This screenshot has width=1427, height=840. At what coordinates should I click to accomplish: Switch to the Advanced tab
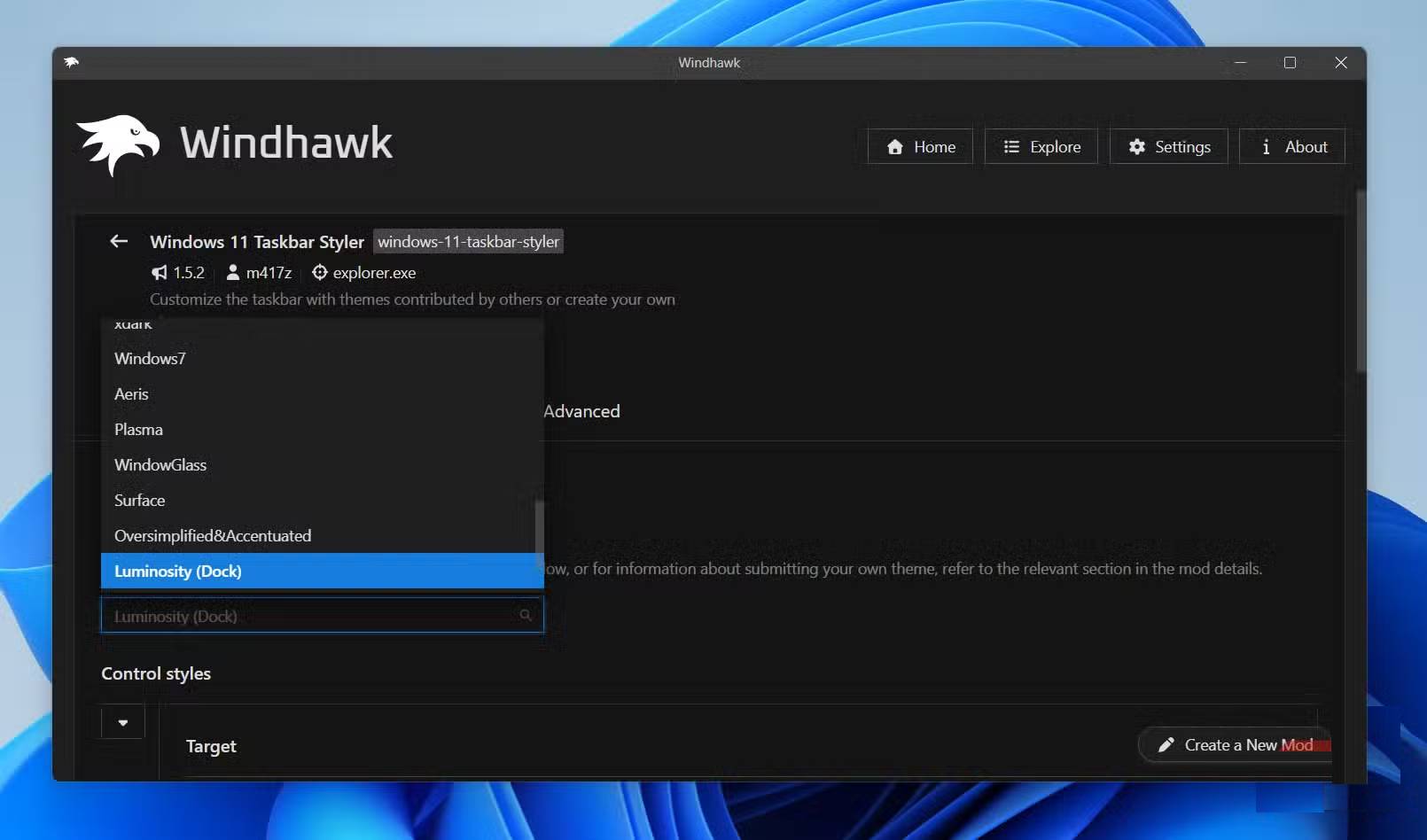[581, 411]
